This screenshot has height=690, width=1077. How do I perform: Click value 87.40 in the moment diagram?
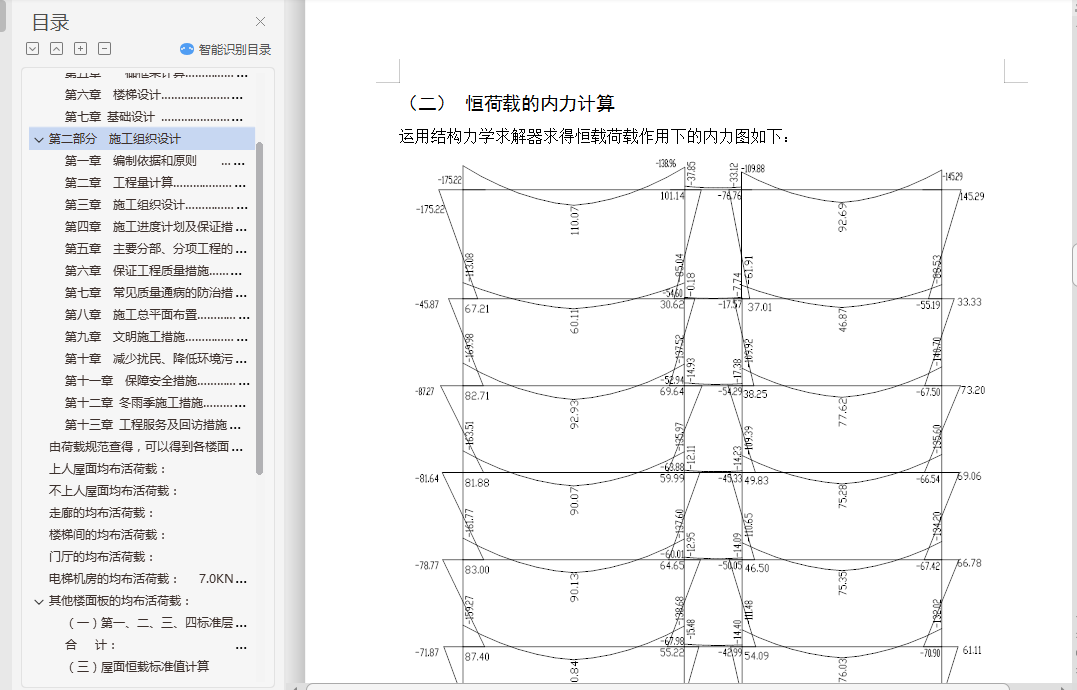click(477, 657)
